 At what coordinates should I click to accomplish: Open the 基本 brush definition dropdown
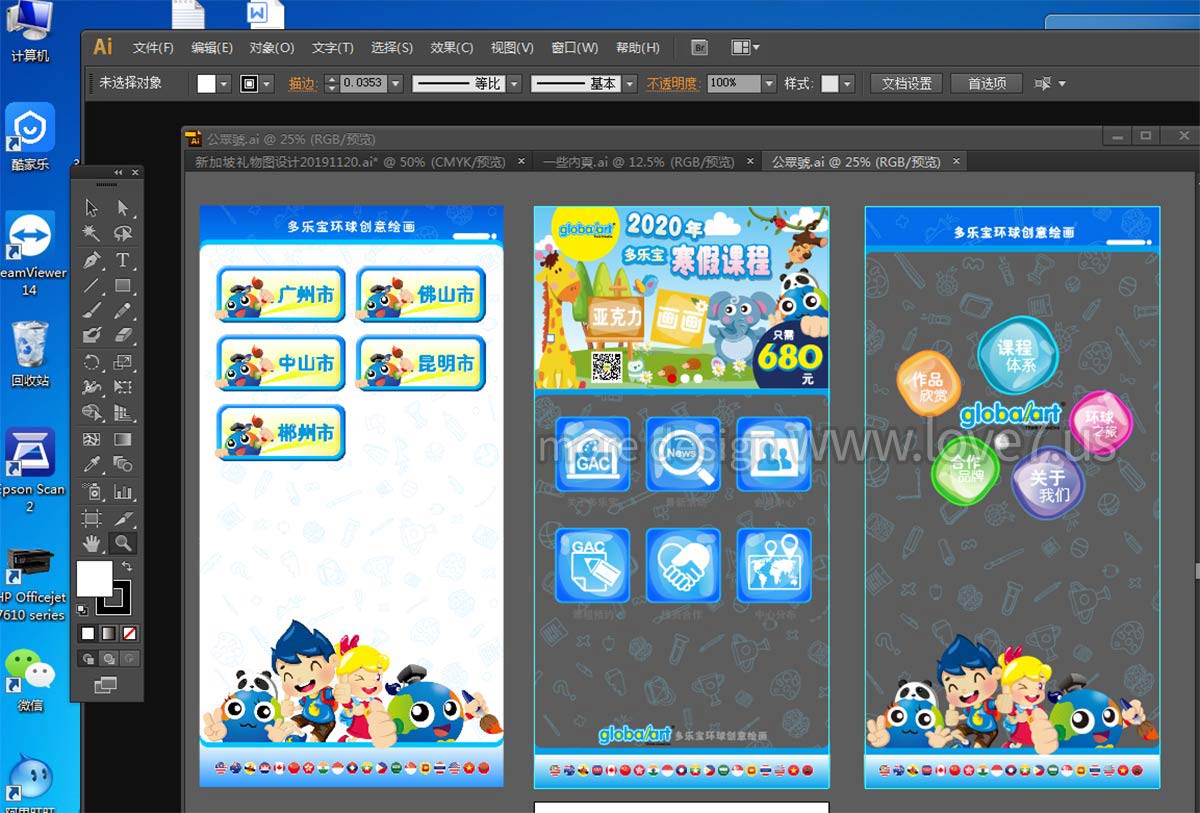tap(629, 84)
